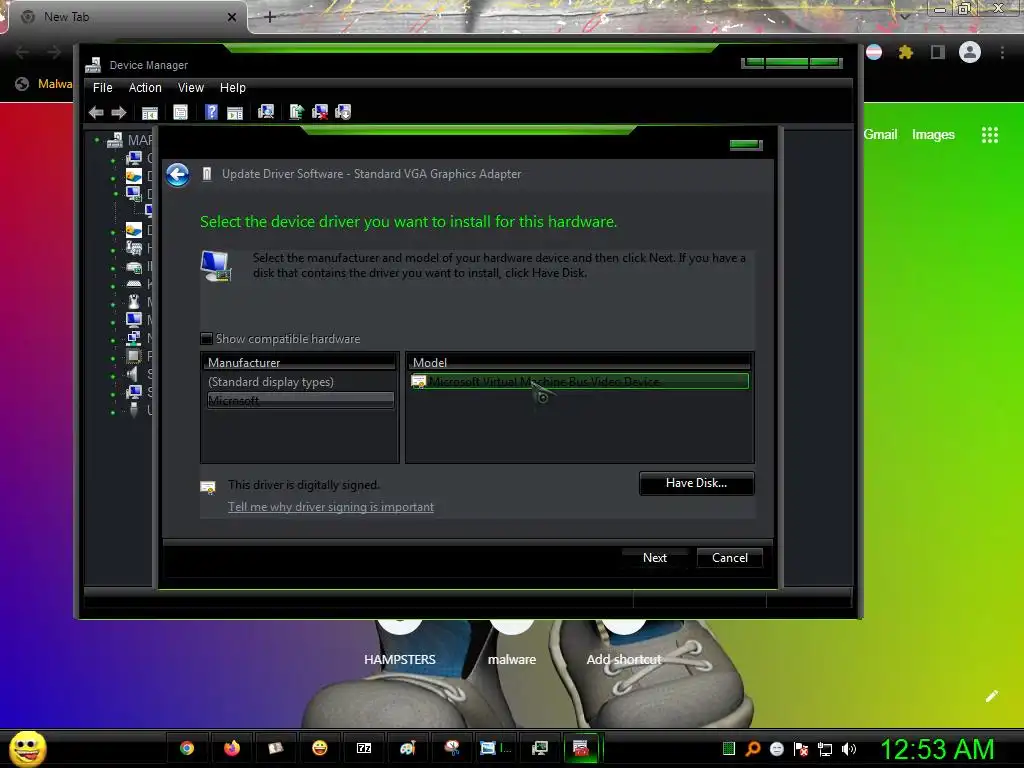Viewport: 1024px width, 768px height.
Task: Close the New Tab browser tab
Action: (x=232, y=17)
